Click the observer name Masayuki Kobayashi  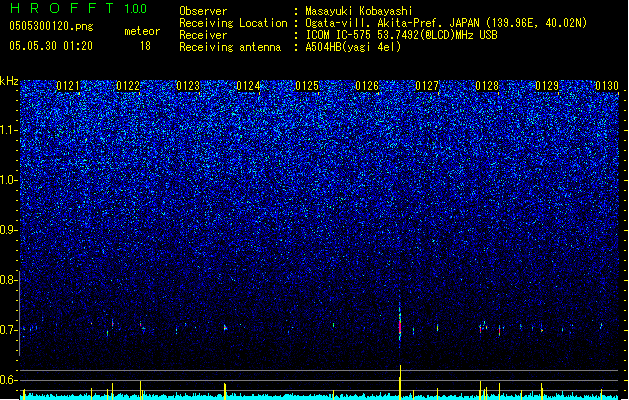(x=359, y=11)
